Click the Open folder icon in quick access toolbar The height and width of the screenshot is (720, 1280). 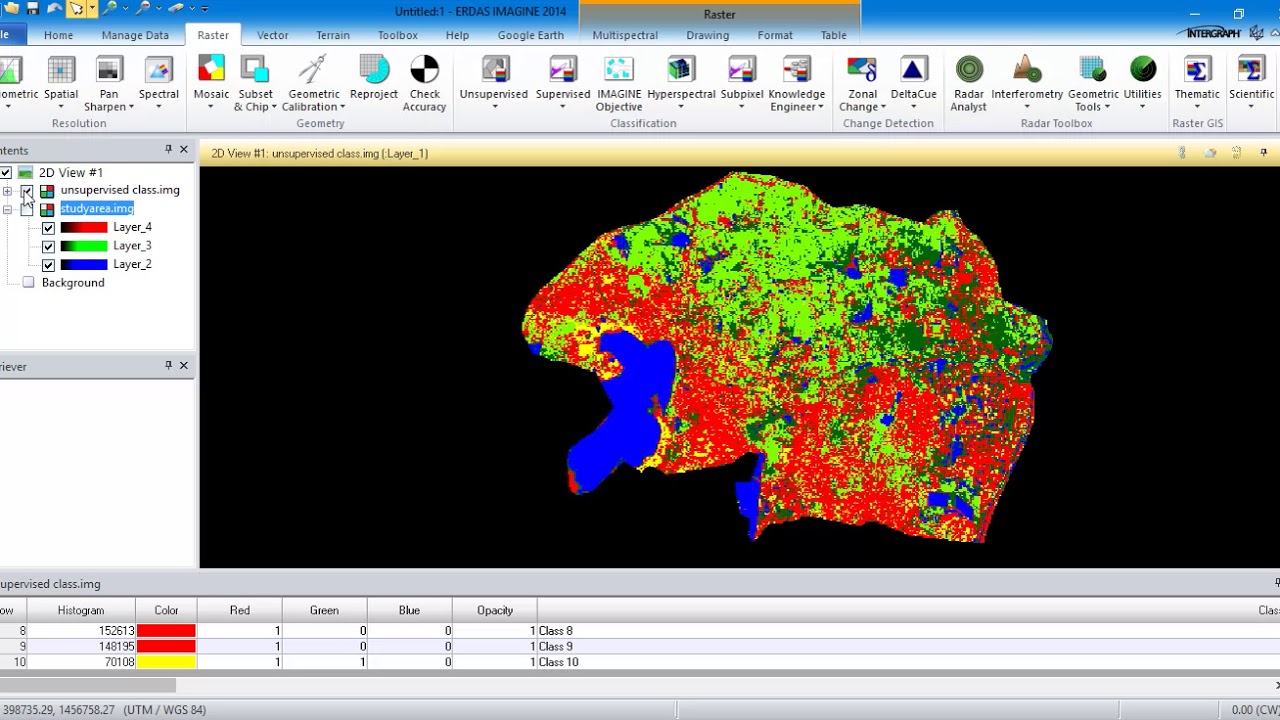point(12,8)
